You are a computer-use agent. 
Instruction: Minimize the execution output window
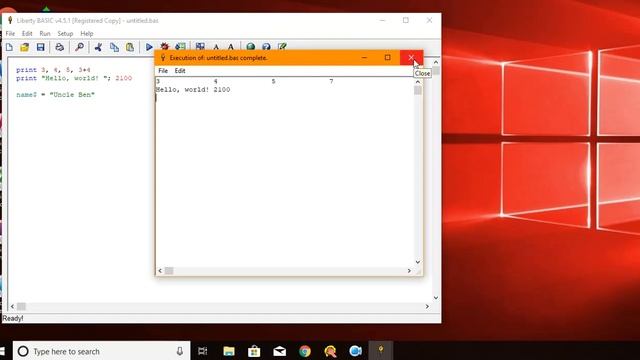point(364,58)
